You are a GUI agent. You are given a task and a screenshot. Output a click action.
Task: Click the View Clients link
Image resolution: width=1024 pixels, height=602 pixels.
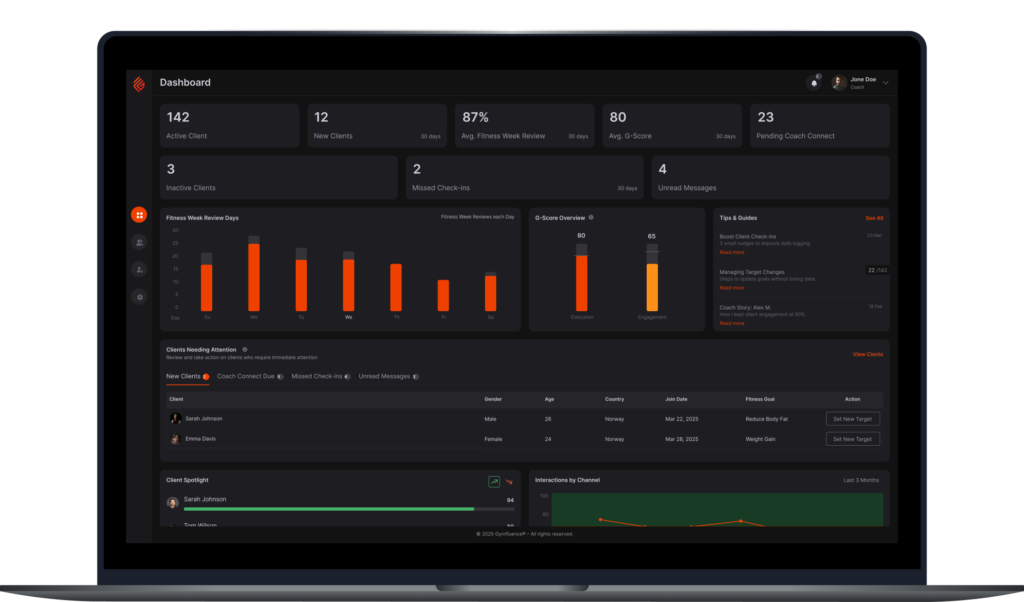867,354
